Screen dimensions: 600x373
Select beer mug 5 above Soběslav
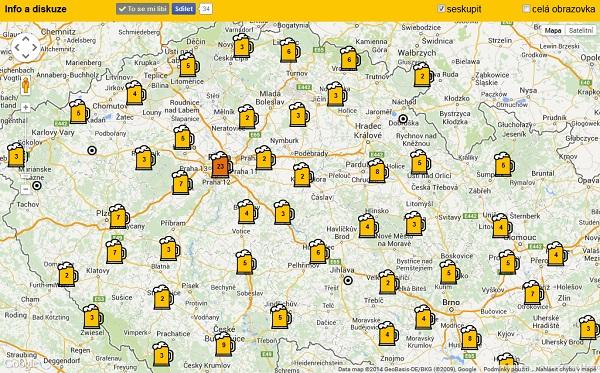246,262
